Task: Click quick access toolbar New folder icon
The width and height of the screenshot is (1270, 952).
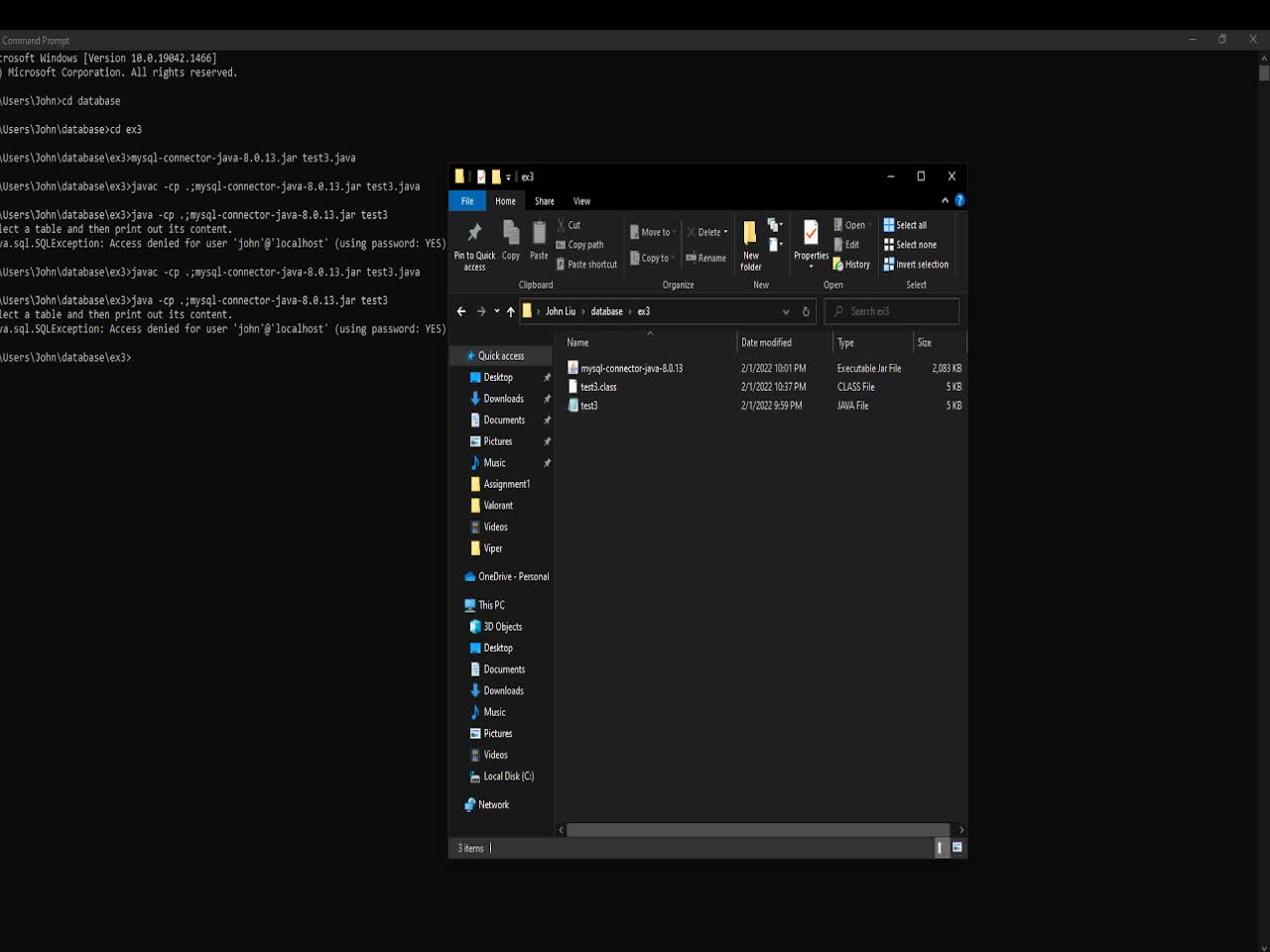Action: (x=496, y=177)
